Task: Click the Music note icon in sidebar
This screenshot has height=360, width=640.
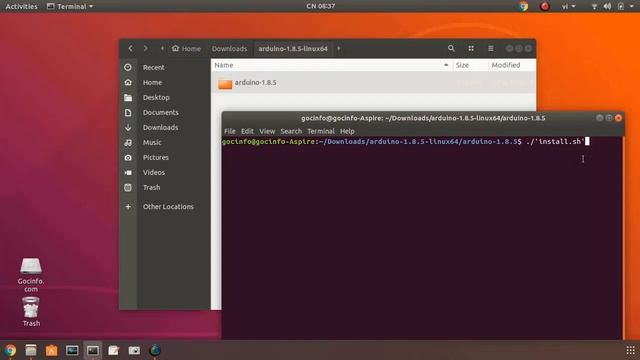Action: (128, 142)
